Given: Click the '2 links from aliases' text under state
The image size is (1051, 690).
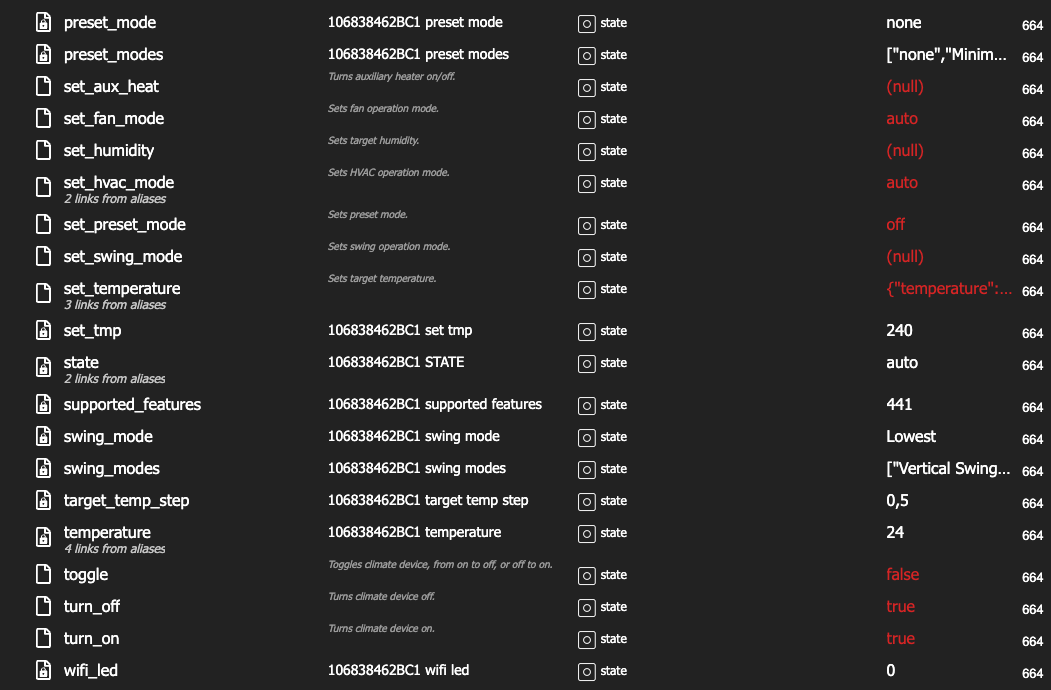Looking at the screenshot, I should point(115,379).
